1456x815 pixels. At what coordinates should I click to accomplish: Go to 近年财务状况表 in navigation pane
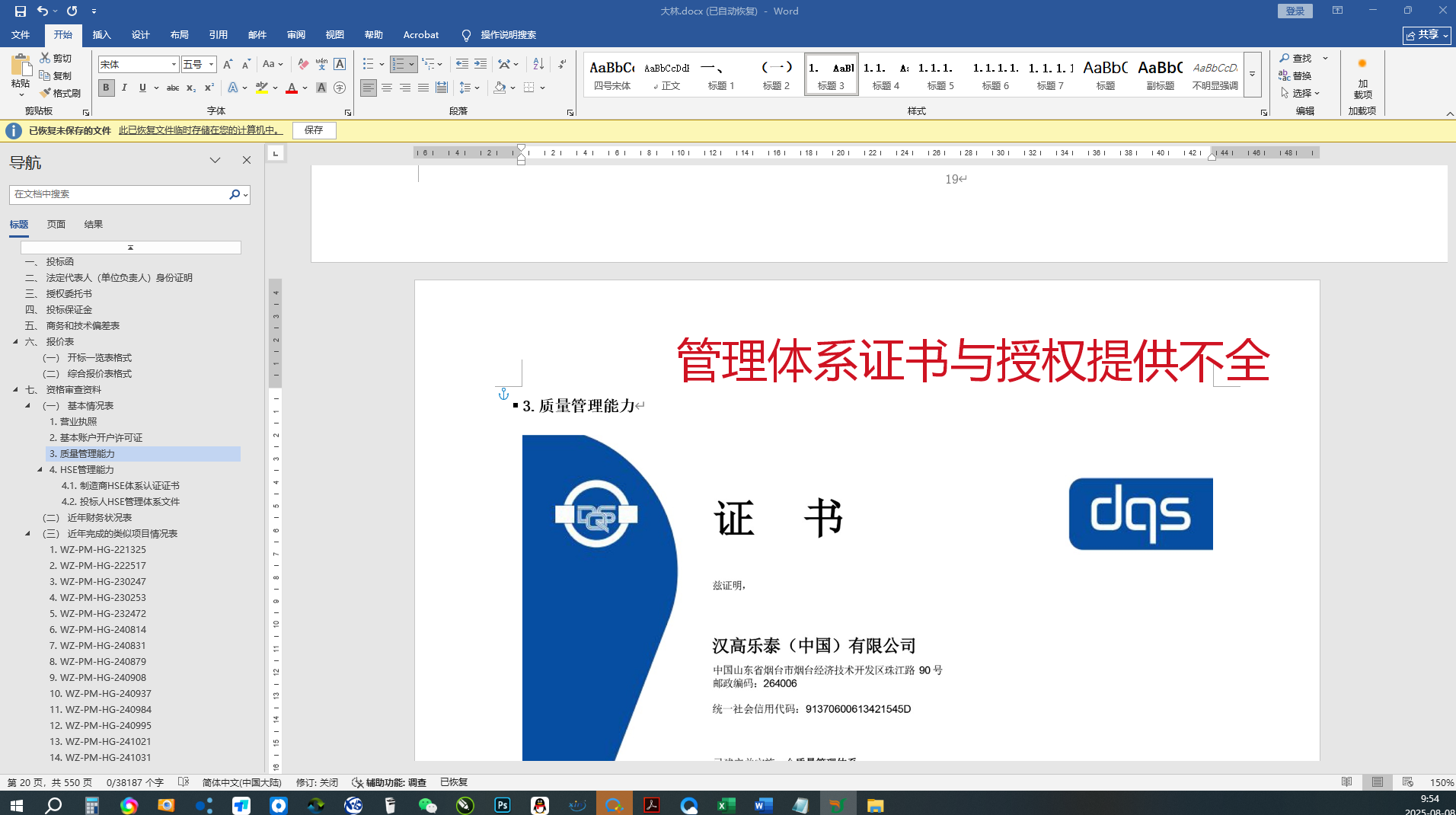tap(99, 518)
